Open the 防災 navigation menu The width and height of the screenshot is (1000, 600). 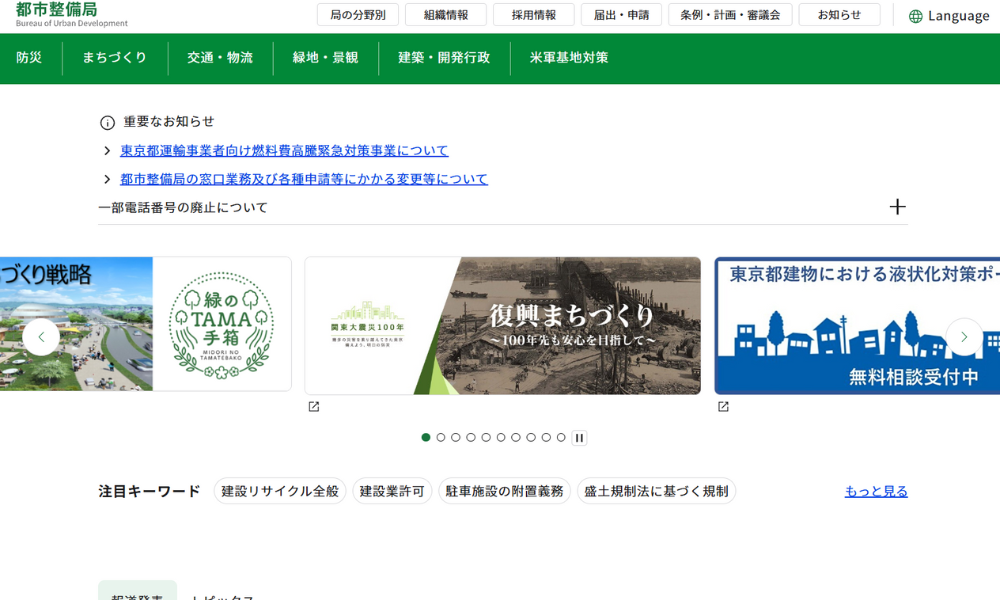[x=29, y=58]
